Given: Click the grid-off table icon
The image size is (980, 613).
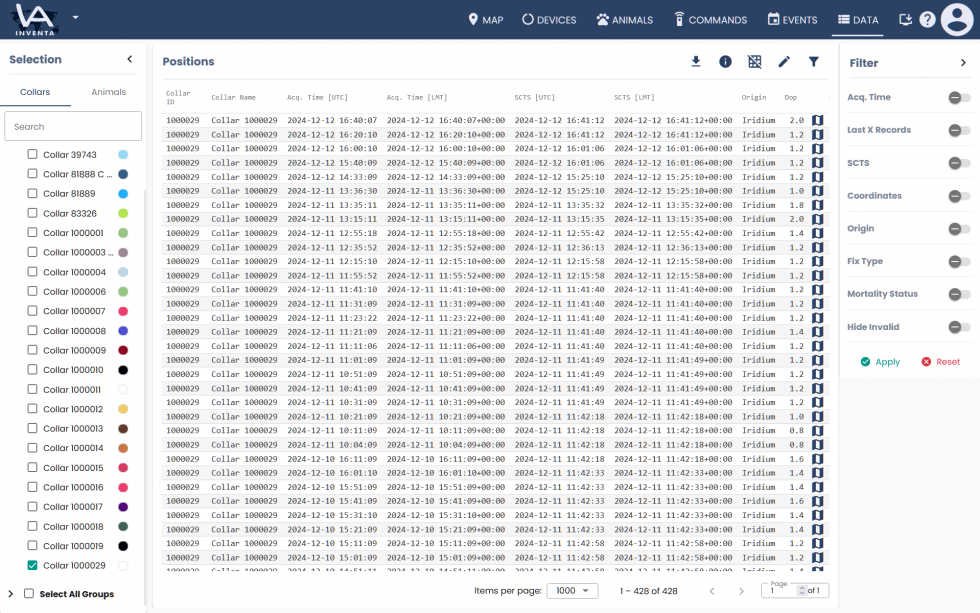Looking at the screenshot, I should click(755, 62).
